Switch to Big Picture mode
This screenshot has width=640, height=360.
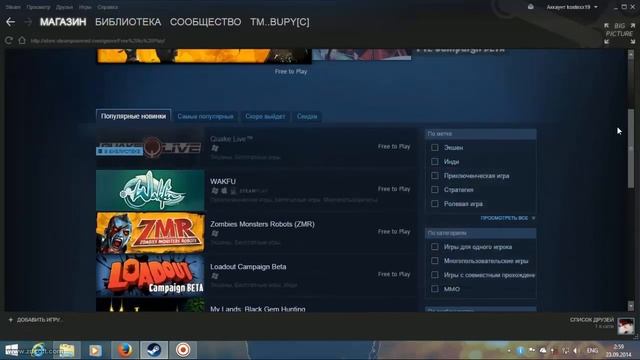[619, 33]
